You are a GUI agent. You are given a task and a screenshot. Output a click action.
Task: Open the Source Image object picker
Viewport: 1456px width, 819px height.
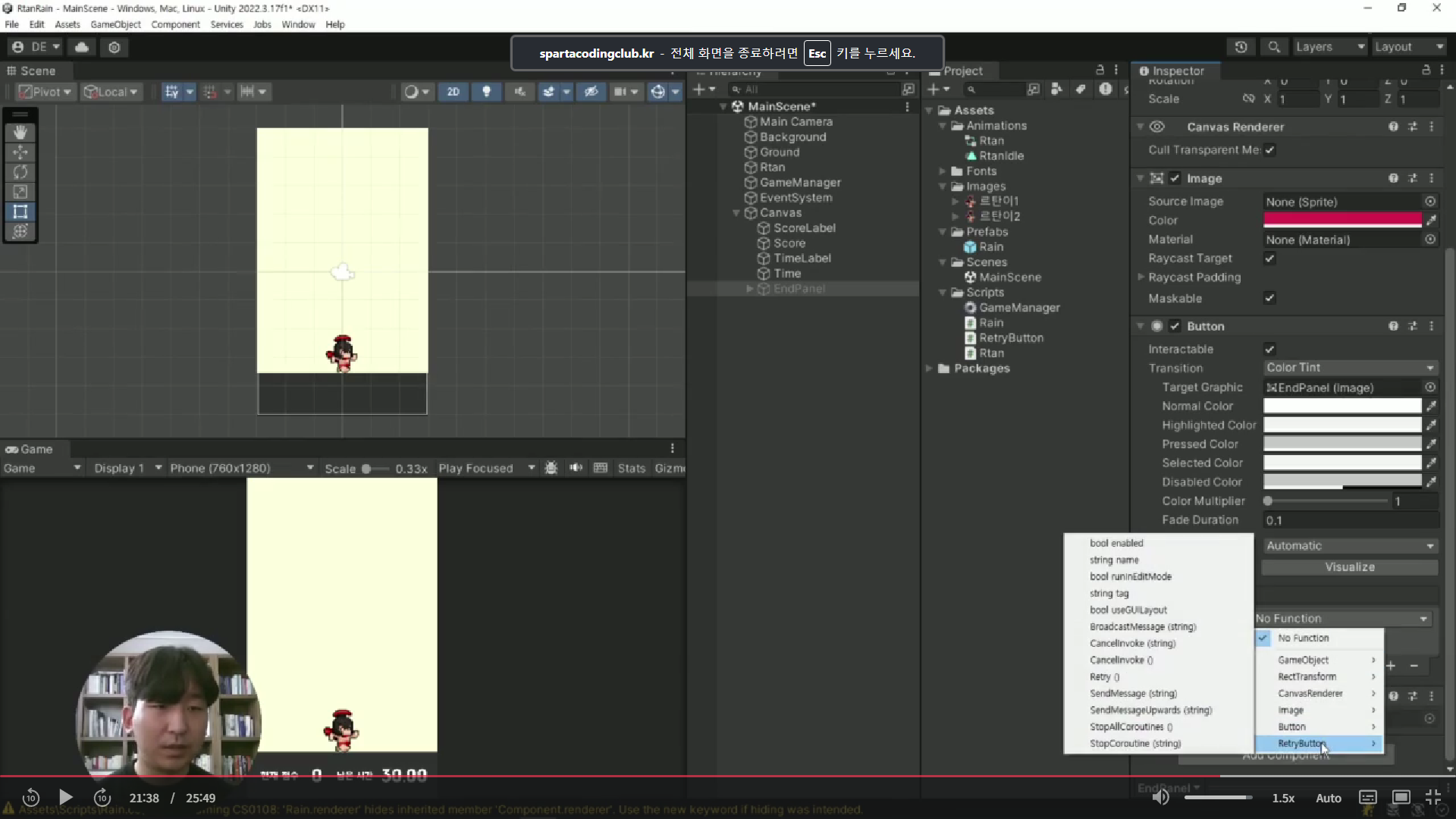point(1430,202)
